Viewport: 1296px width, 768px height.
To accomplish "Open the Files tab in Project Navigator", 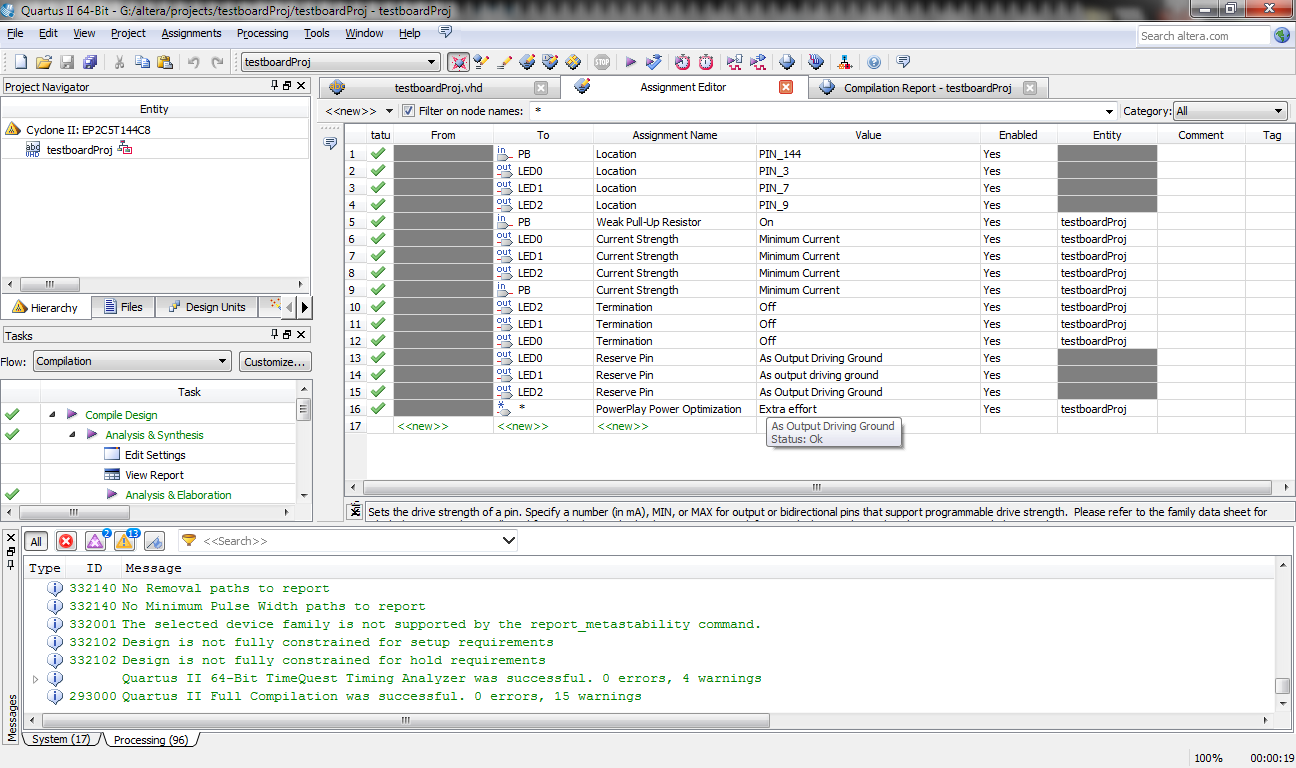I will 123,307.
